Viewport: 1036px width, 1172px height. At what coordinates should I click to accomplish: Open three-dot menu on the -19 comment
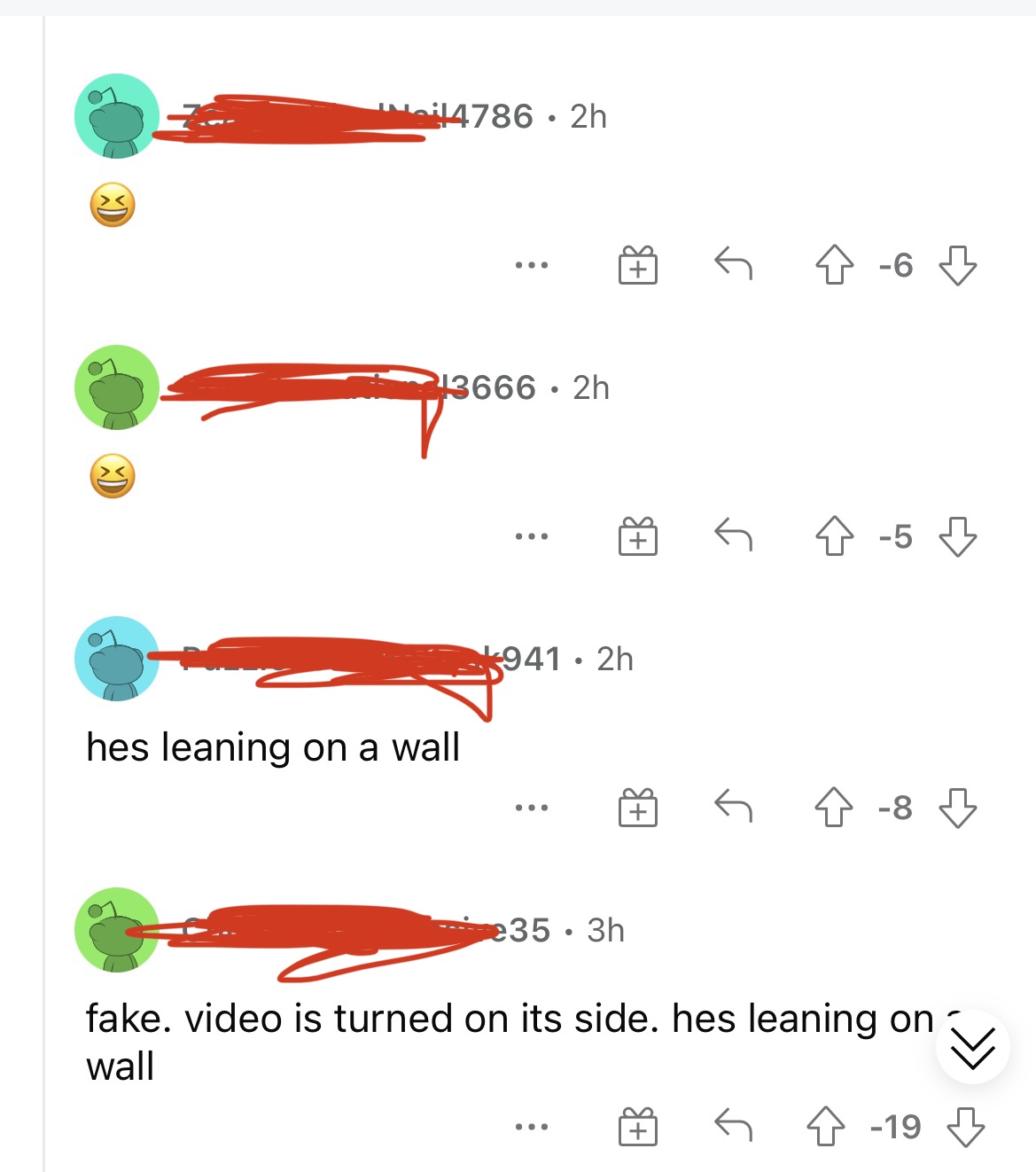(x=532, y=1127)
